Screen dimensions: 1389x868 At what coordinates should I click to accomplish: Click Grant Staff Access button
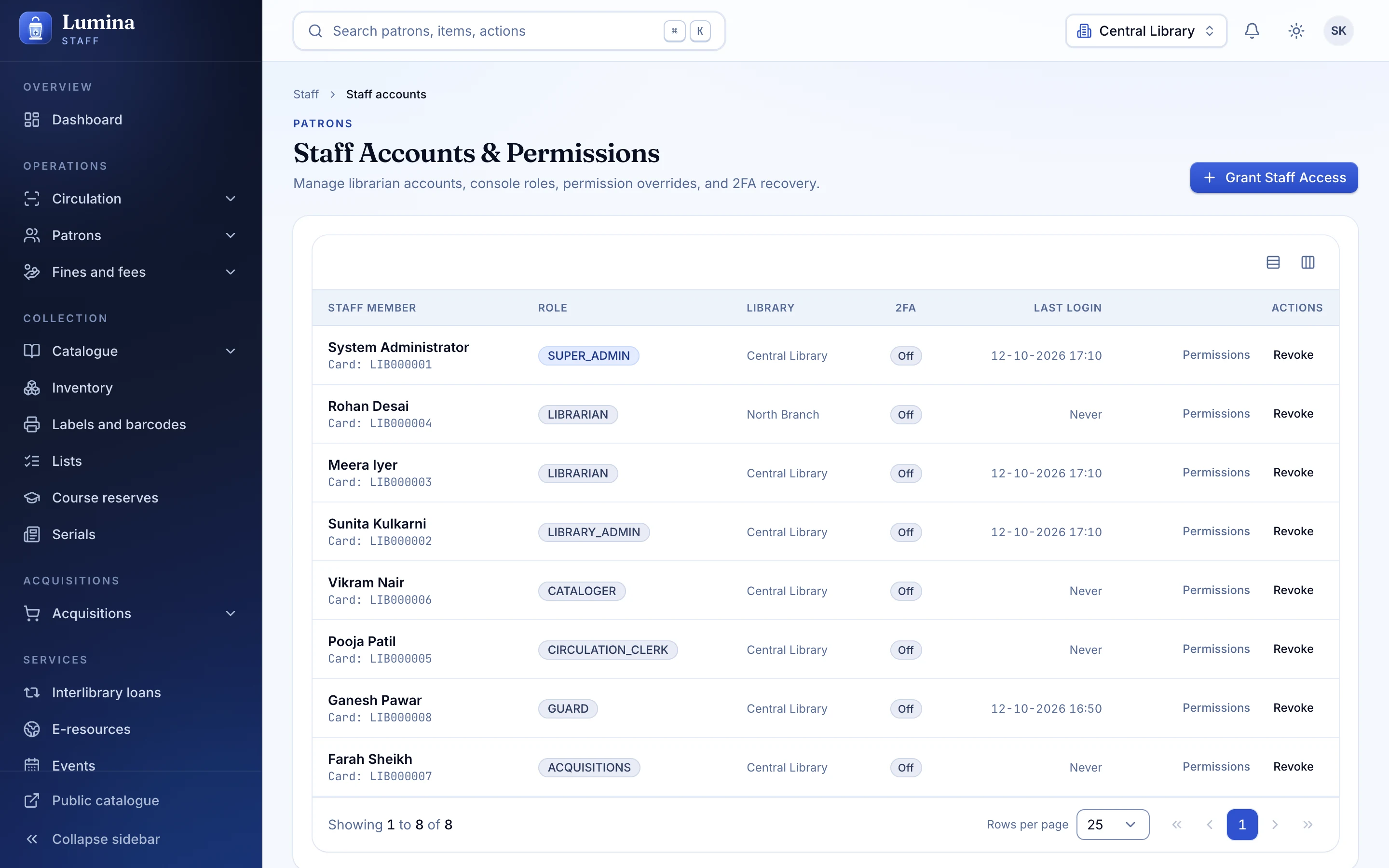tap(1274, 177)
